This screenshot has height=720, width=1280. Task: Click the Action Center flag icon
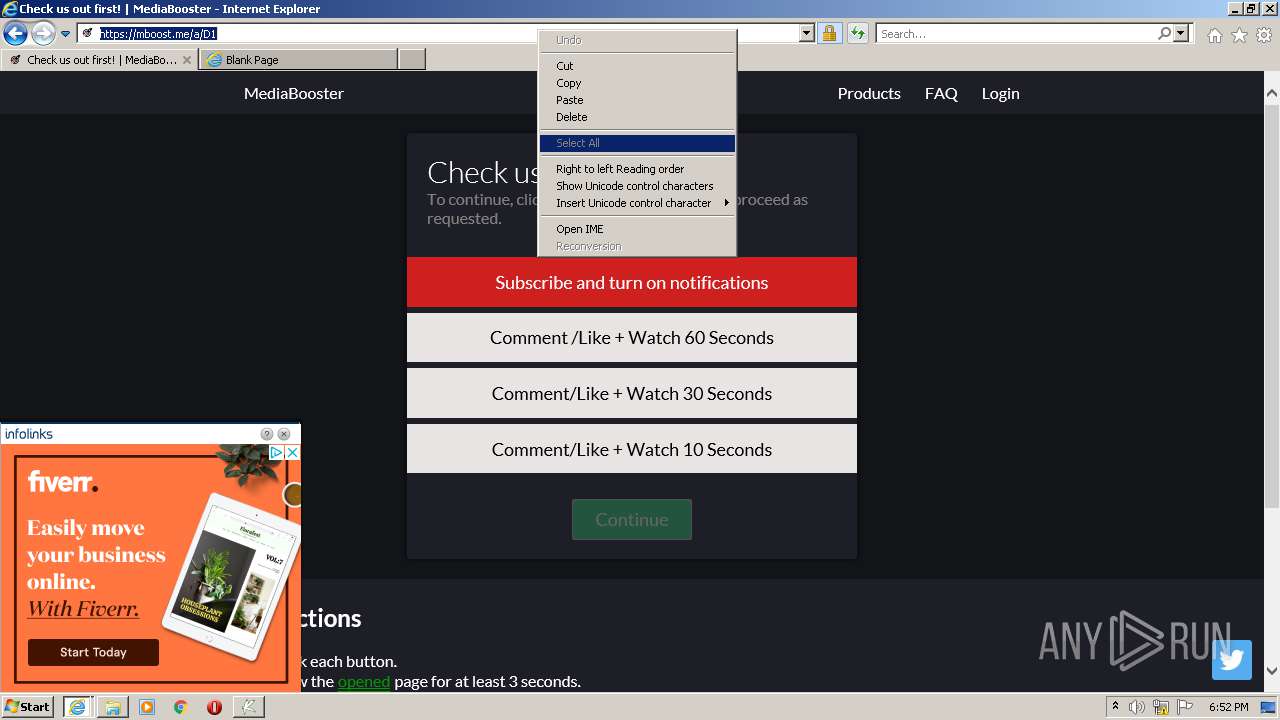[x=1185, y=707]
